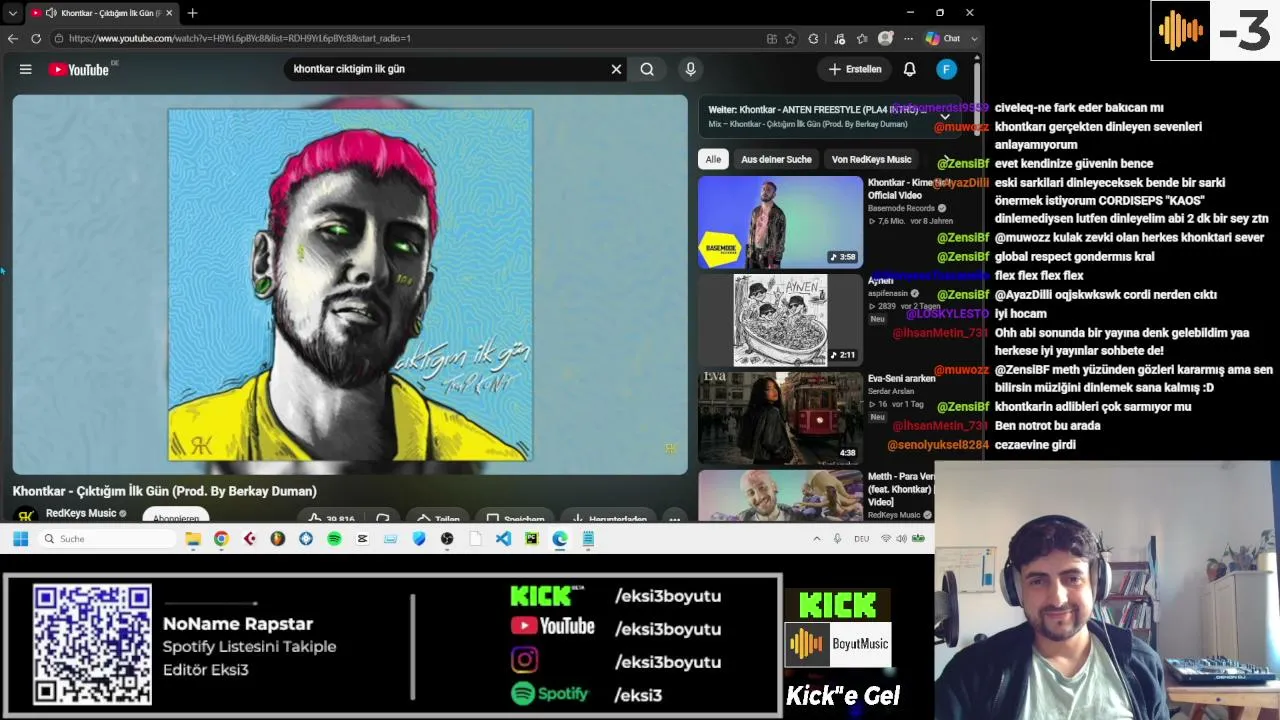Open the DEU keyboard language switcher

click(x=861, y=539)
